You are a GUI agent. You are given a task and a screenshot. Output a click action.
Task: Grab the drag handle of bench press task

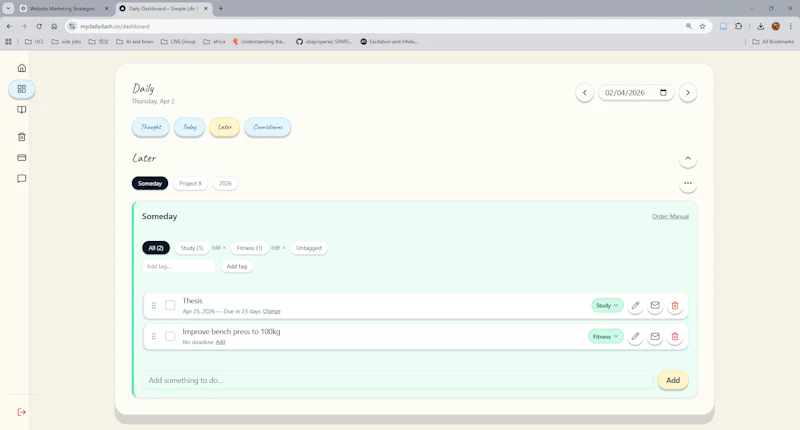tap(154, 337)
